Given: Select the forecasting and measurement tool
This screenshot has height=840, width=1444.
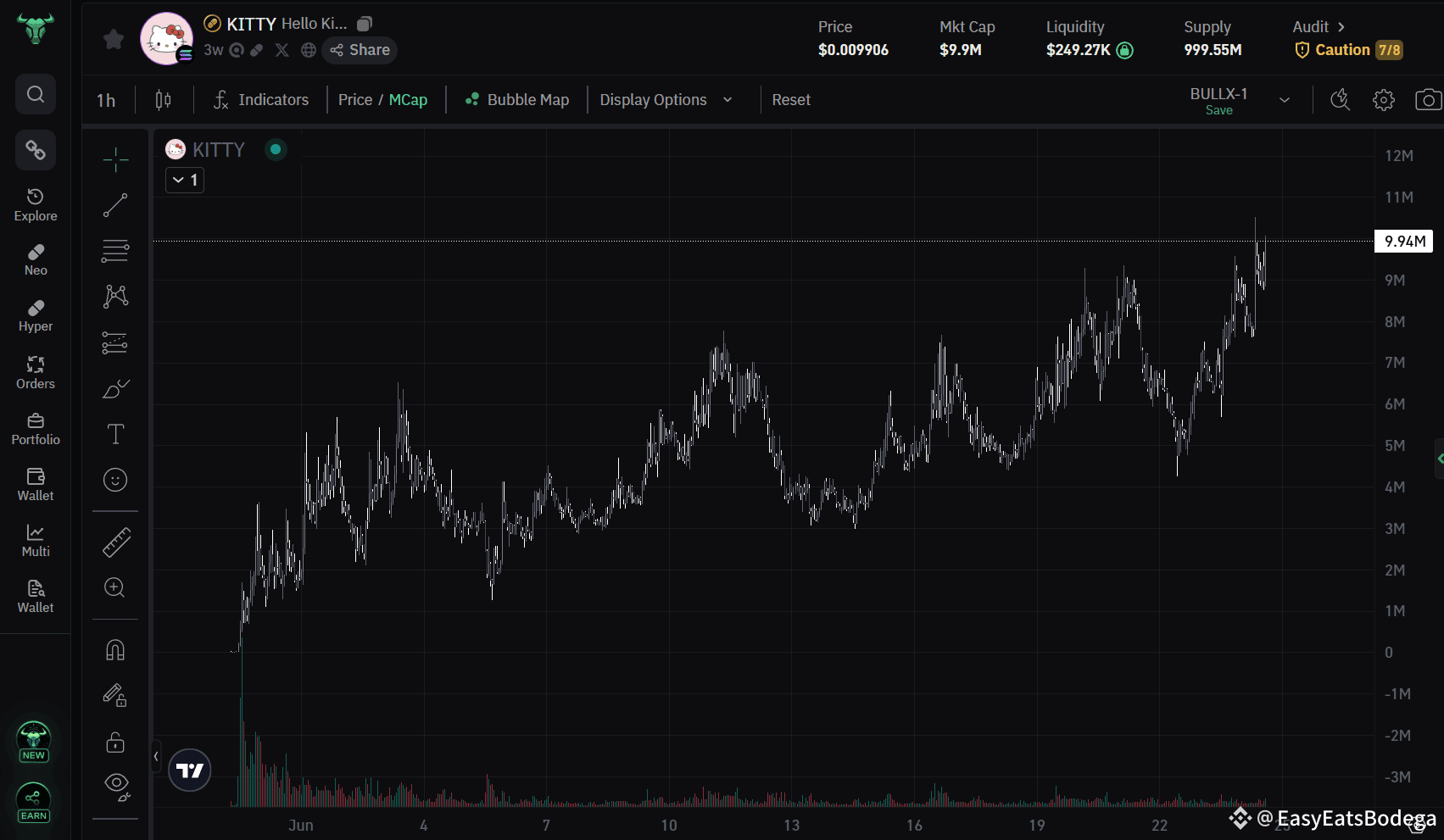Looking at the screenshot, I should click(x=115, y=342).
